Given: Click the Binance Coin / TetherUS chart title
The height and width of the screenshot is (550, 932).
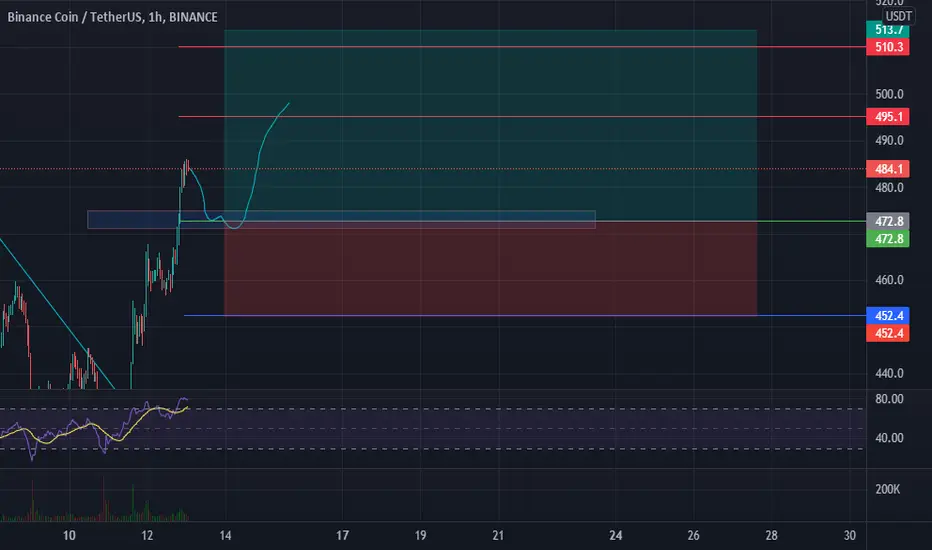Looking at the screenshot, I should [112, 17].
